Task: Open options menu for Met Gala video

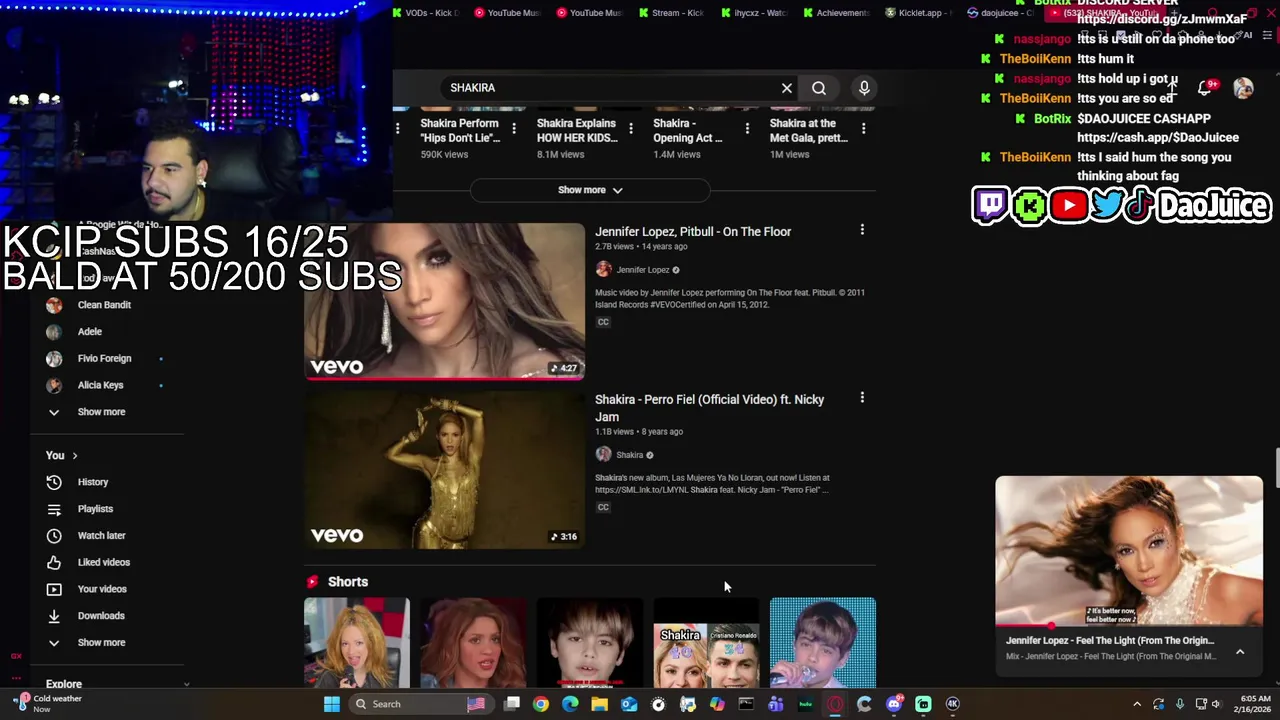Action: (x=863, y=128)
